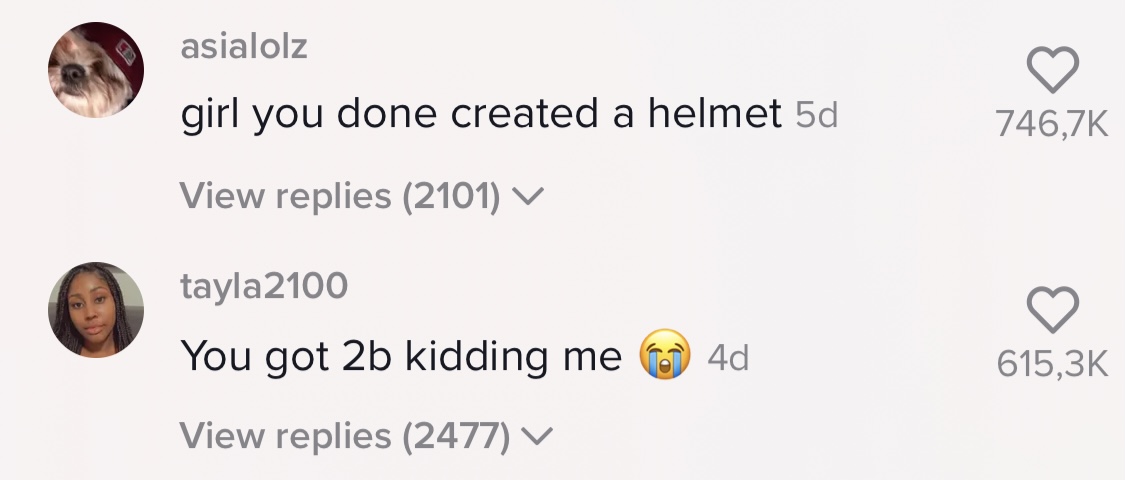Screen dimensions: 1125x480
Task: Like asialolz's helmet comment with the heart
Action: click(1053, 70)
